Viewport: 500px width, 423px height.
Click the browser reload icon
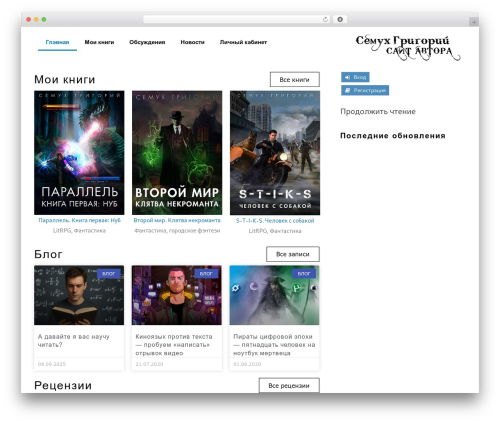click(325, 19)
